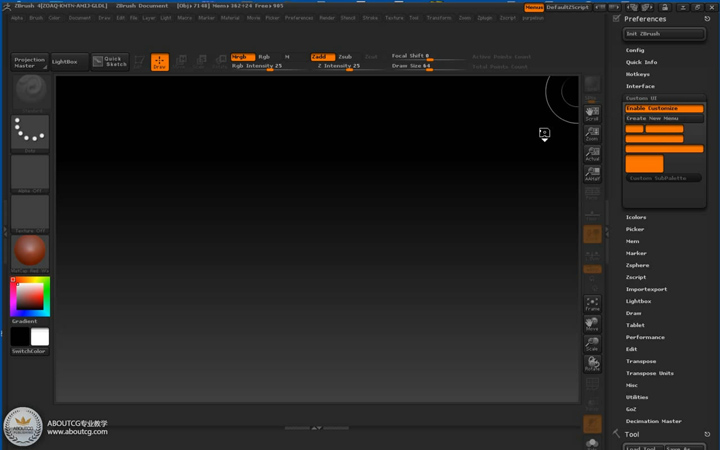Viewport: 720px width, 450px height.
Task: Click the Quick Sketch button
Action: coord(110,62)
